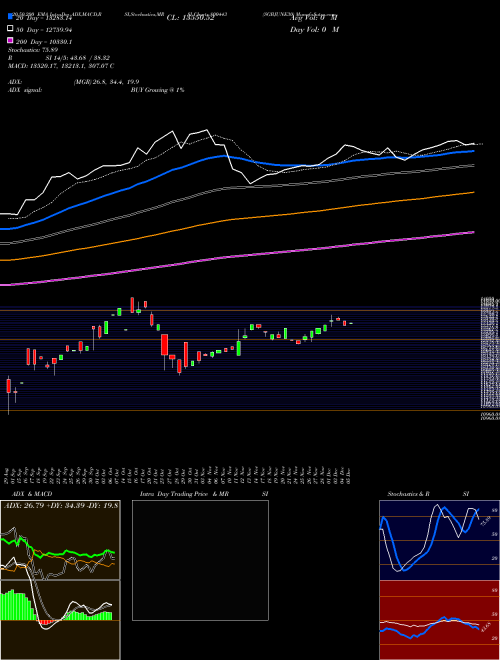Click the 'Day Vol: 0 M' label
Screen dimensions: 500x660
[x=314, y=29]
